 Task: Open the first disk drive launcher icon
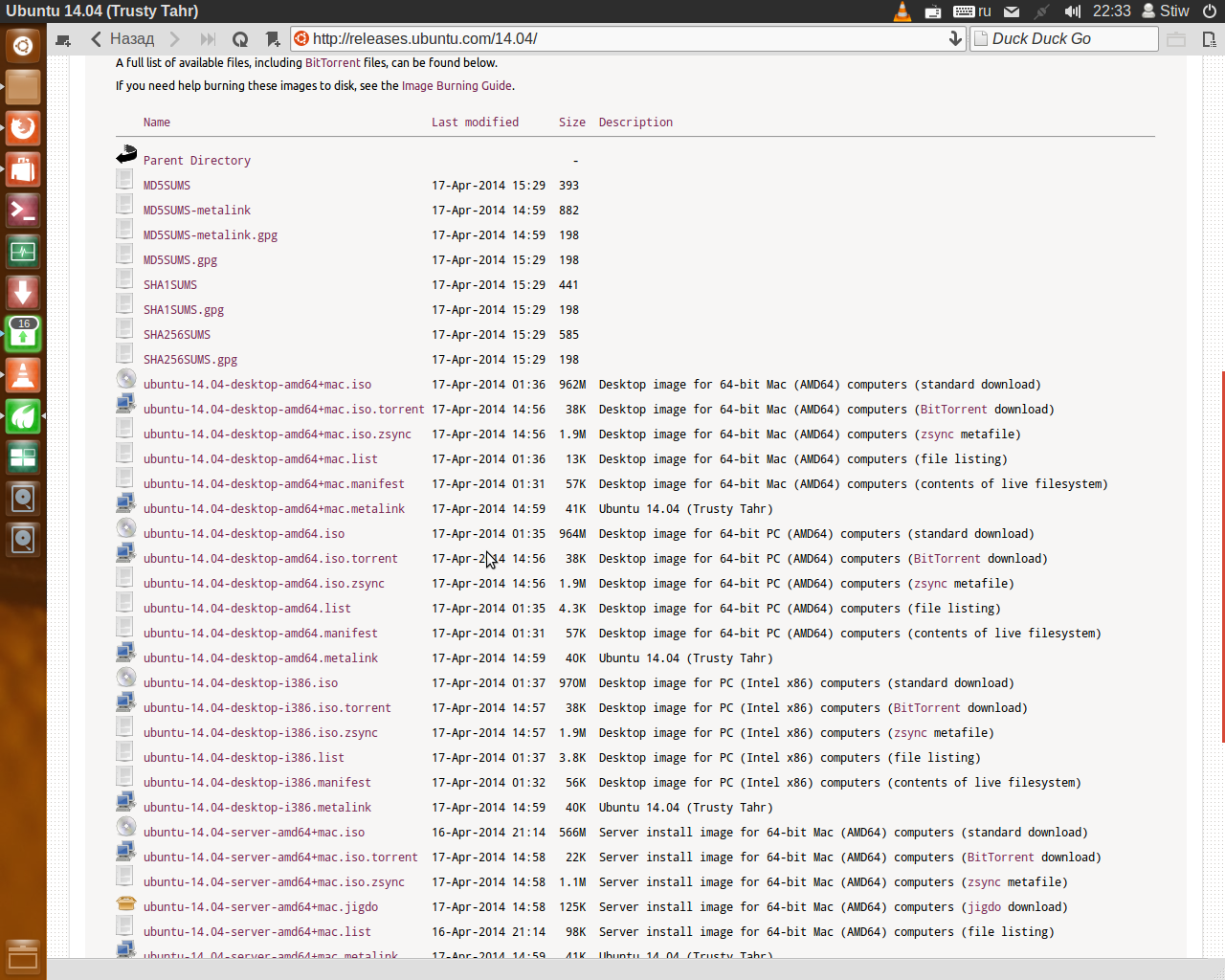pyautogui.click(x=23, y=499)
